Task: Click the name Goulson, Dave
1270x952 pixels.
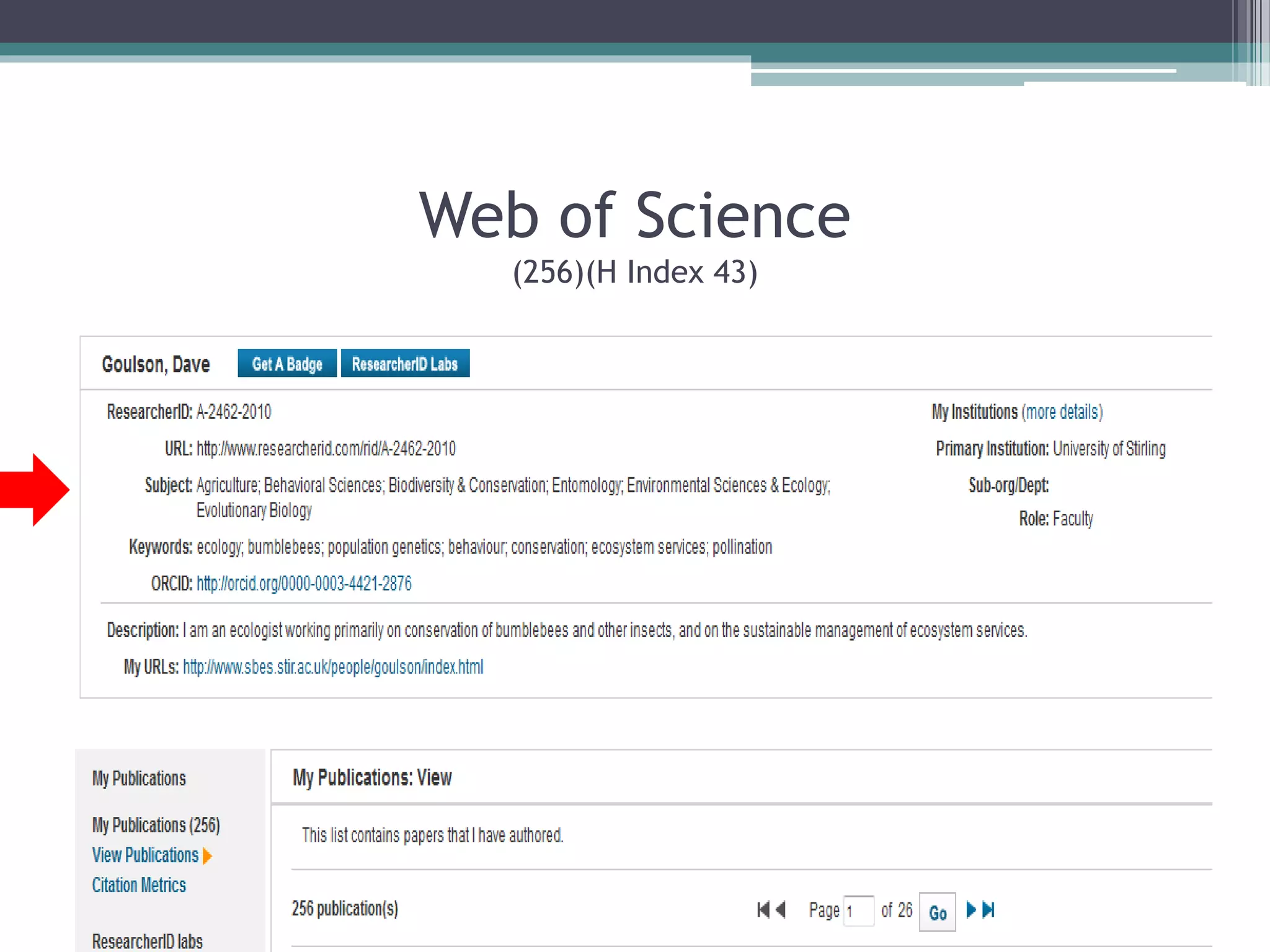Action: [x=156, y=364]
